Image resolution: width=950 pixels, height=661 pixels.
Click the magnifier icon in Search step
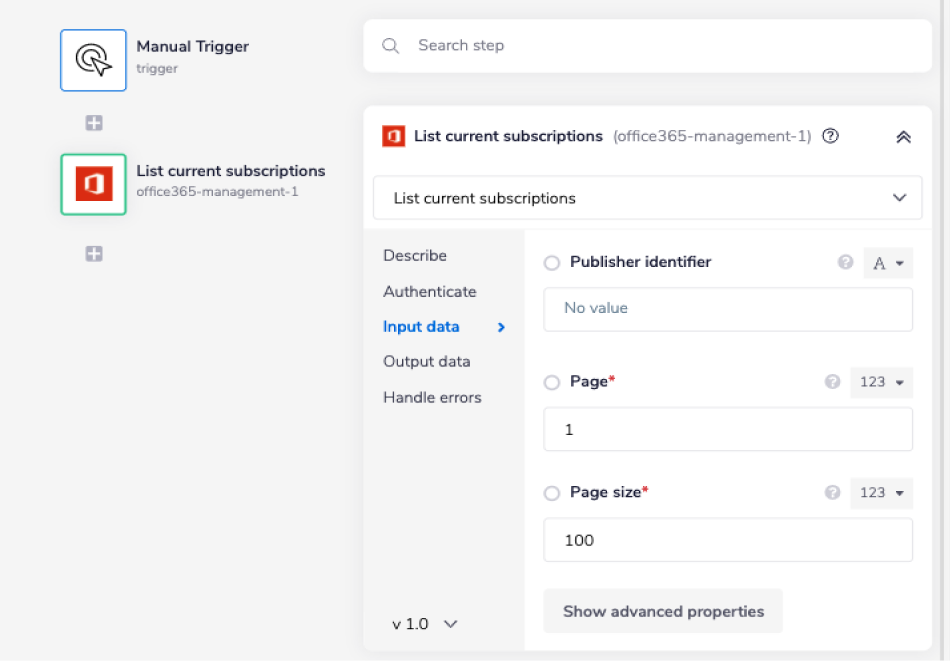390,45
